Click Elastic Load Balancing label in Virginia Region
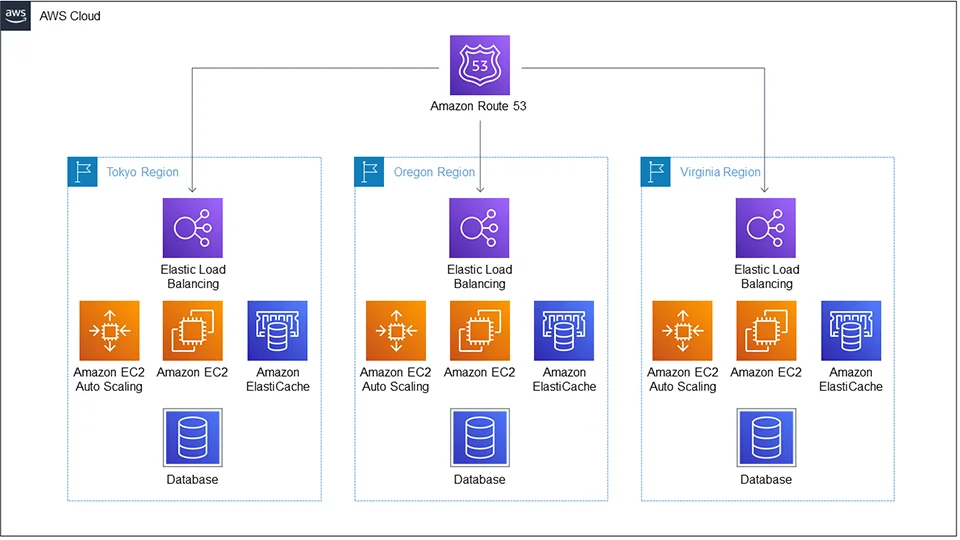This screenshot has height=540, width=960. pyautogui.click(x=767, y=277)
